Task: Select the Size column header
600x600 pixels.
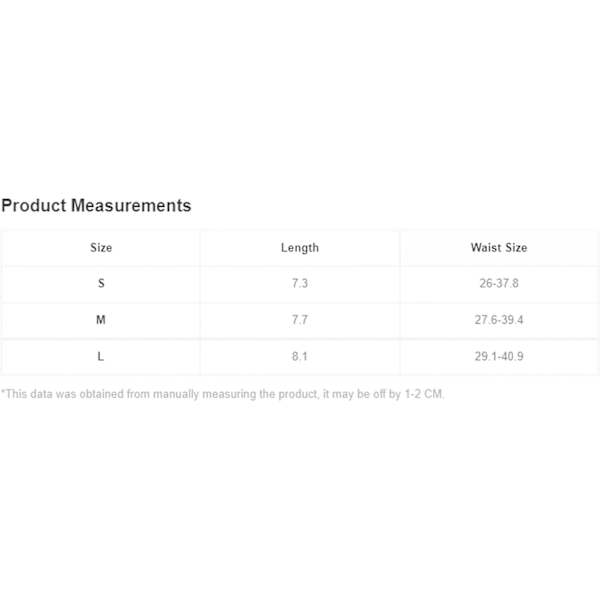Action: pos(101,248)
